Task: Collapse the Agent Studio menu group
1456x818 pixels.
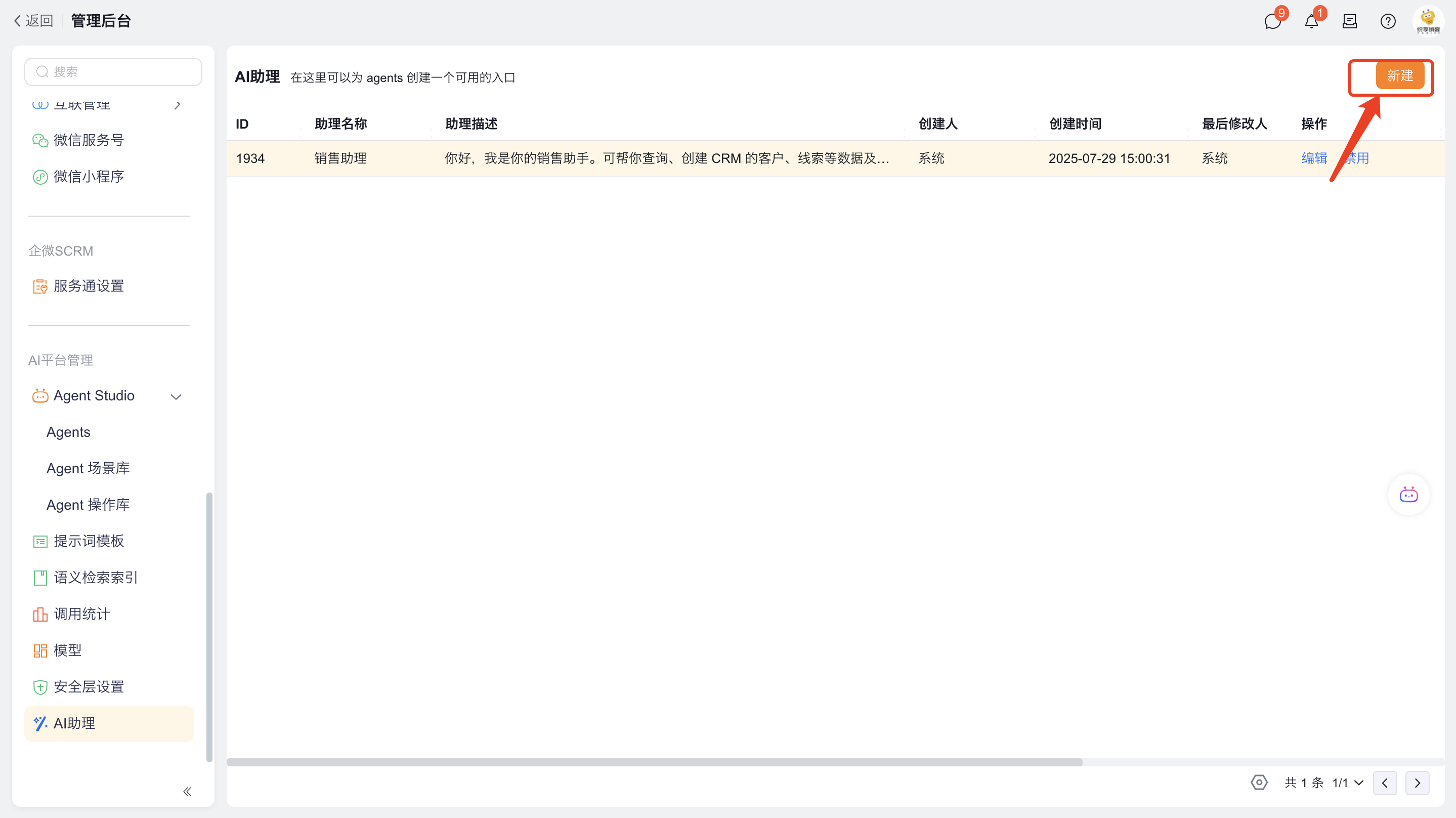Action: click(176, 396)
